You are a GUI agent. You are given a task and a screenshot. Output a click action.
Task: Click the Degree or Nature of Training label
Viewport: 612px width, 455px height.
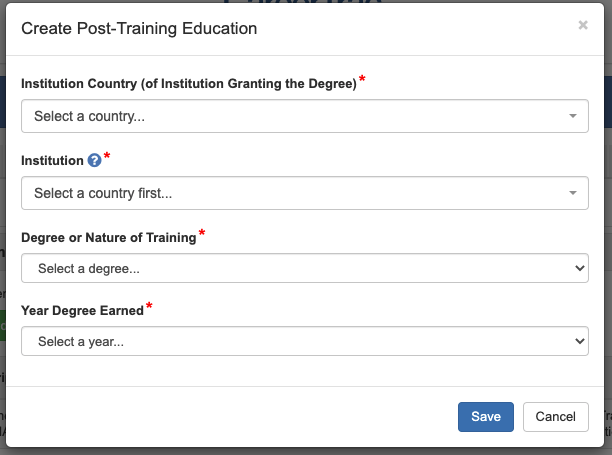[x=108, y=238]
